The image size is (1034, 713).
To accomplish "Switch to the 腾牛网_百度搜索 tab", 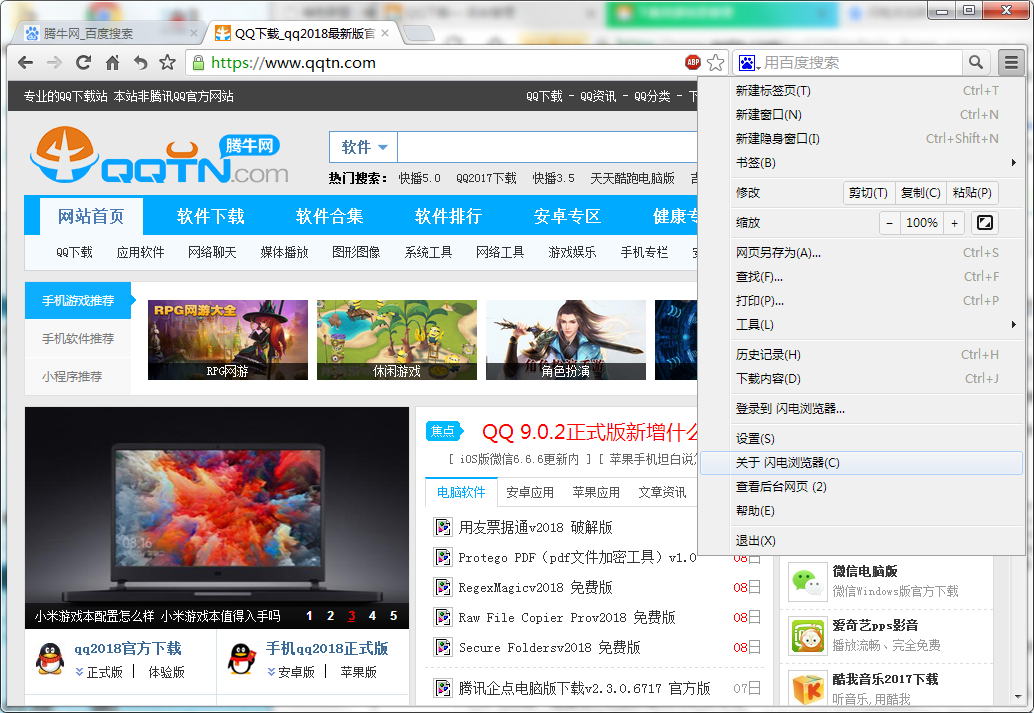I will [x=111, y=33].
